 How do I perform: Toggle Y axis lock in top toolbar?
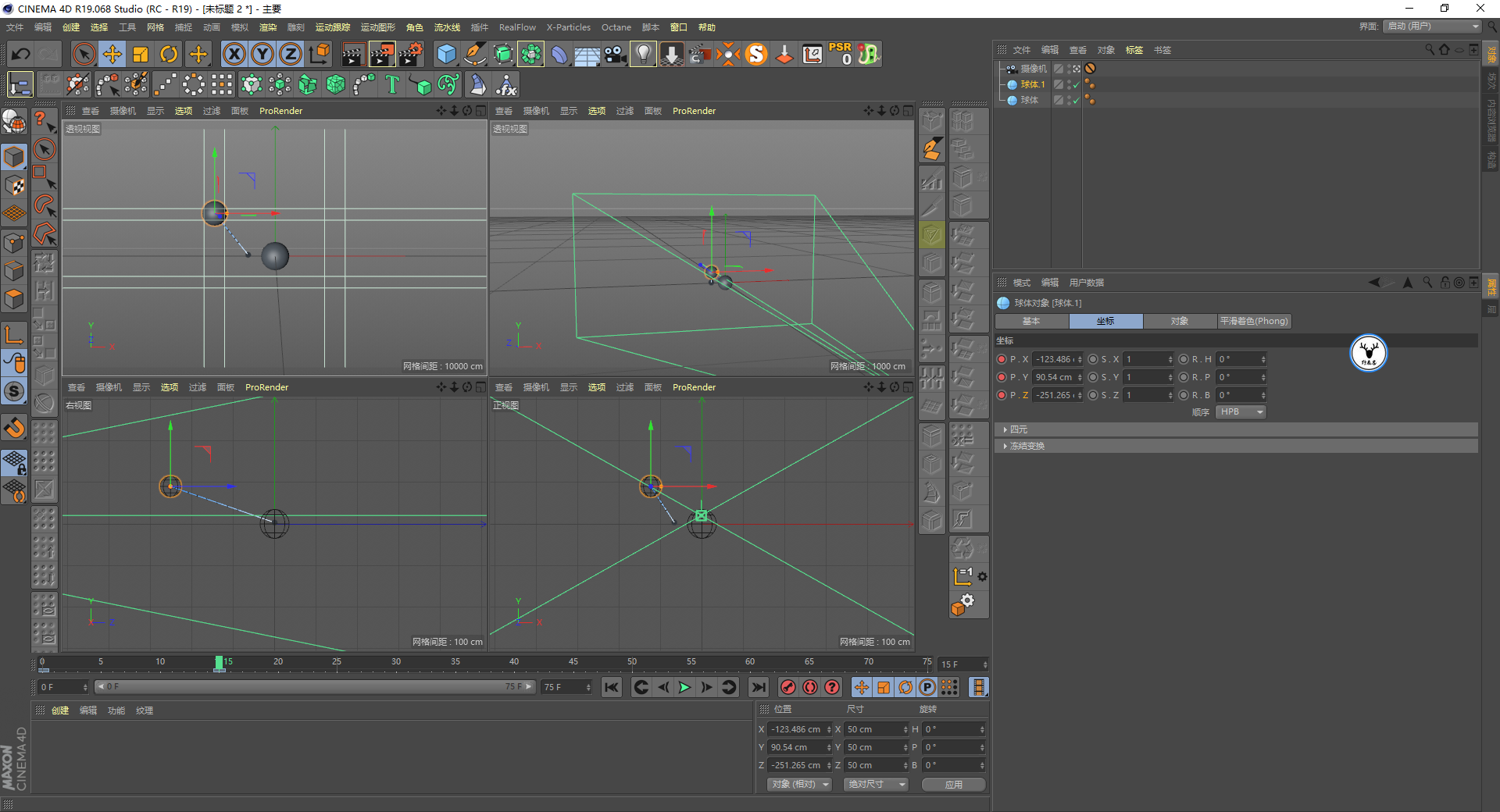[x=262, y=54]
